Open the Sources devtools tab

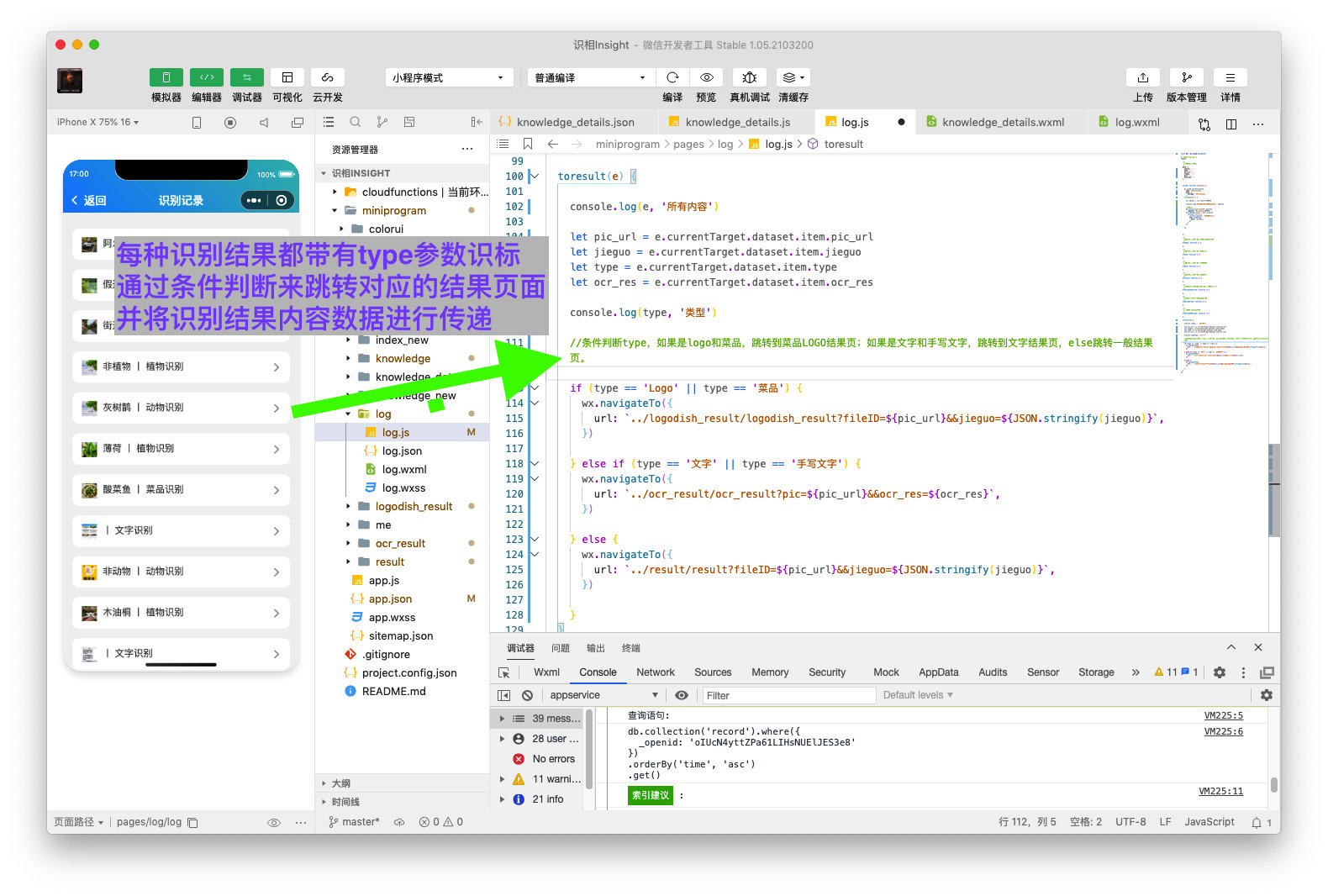(713, 672)
